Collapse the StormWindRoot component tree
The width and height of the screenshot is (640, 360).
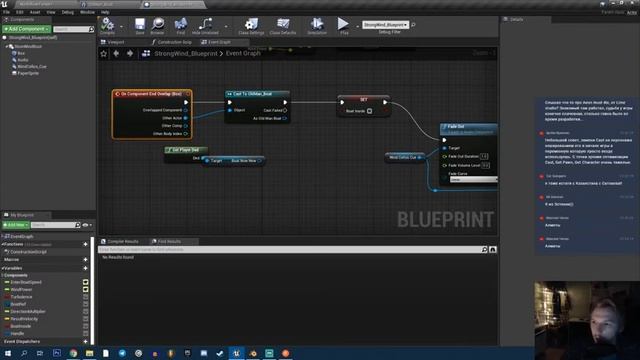(7, 47)
